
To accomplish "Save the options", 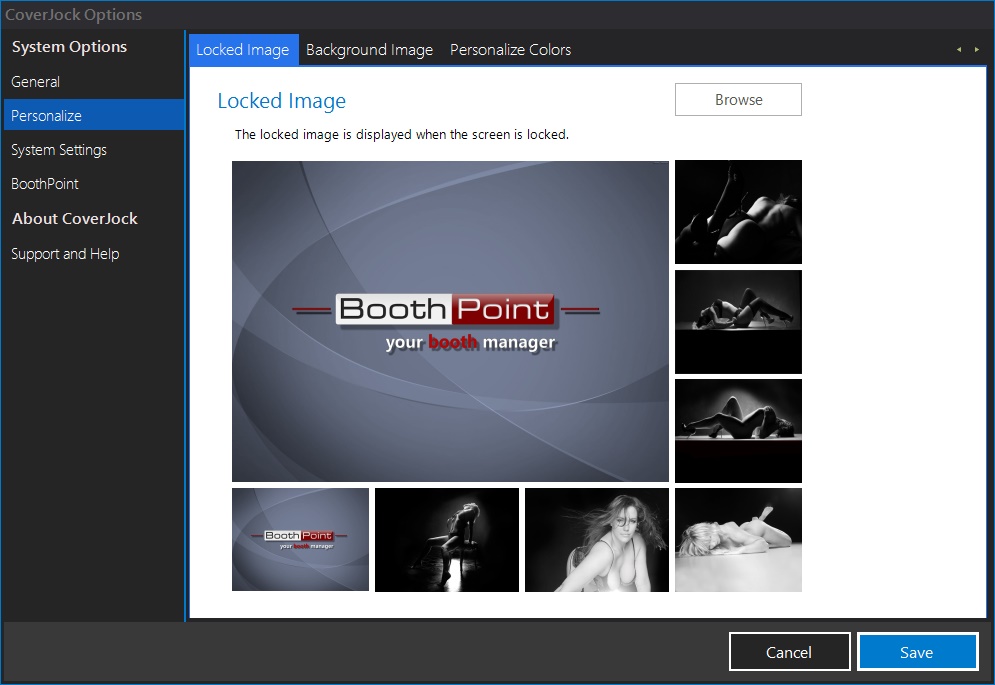I will (x=917, y=652).
